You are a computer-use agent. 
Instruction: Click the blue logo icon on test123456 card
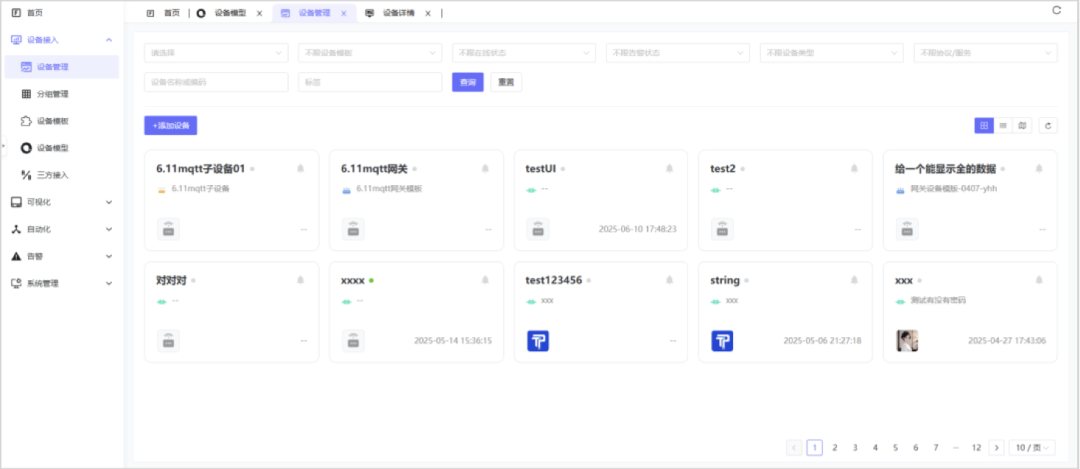538,340
